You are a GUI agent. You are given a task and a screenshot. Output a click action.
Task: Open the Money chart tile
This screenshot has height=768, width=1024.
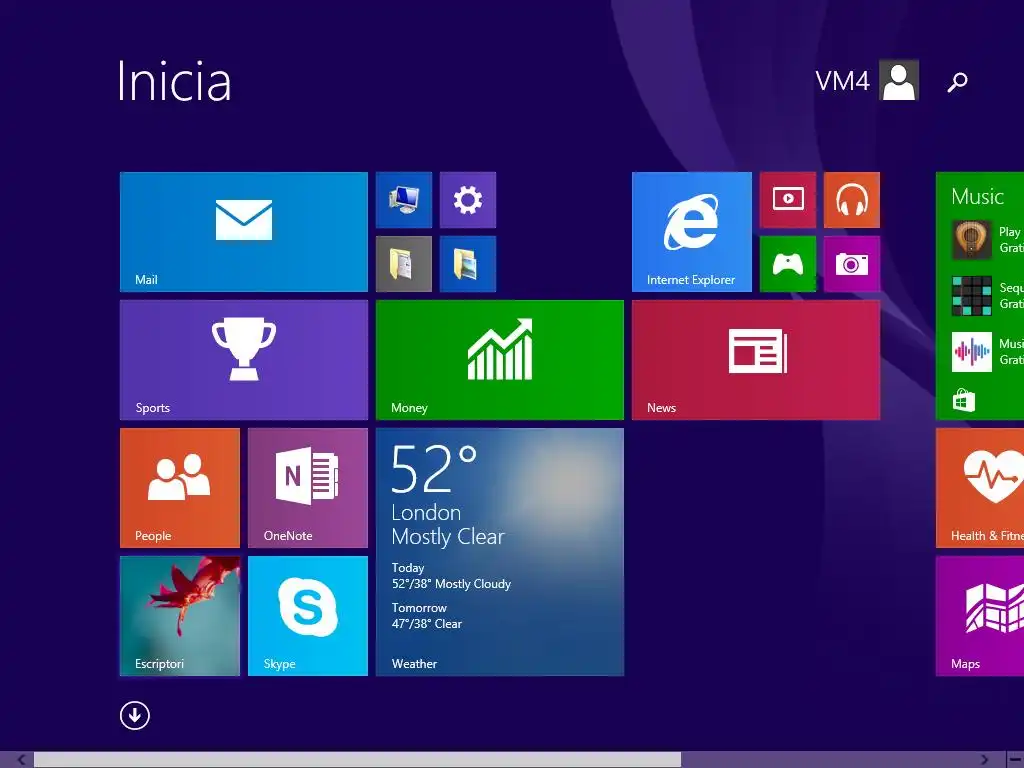pyautogui.click(x=500, y=360)
